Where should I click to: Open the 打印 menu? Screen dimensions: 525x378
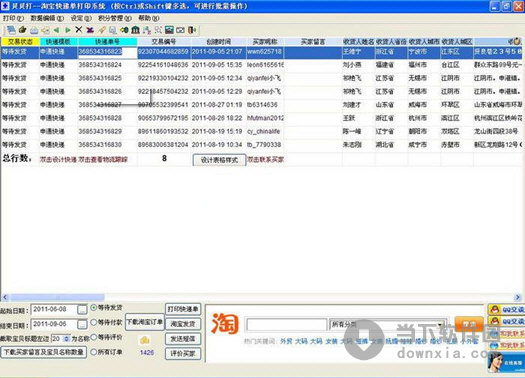pyautogui.click(x=13, y=18)
